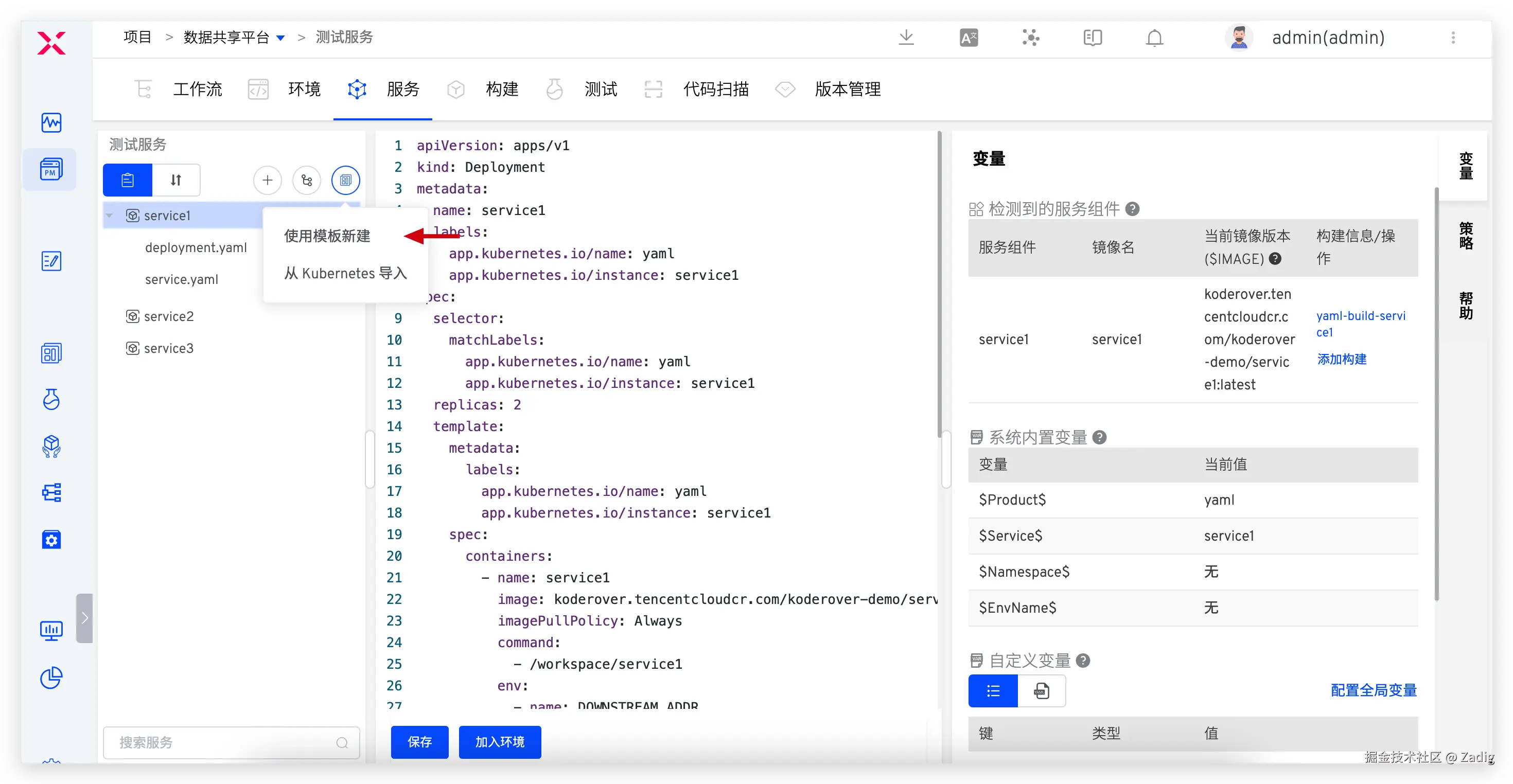
Task: Open the 配置全局变量 link
Action: pyautogui.click(x=1373, y=690)
